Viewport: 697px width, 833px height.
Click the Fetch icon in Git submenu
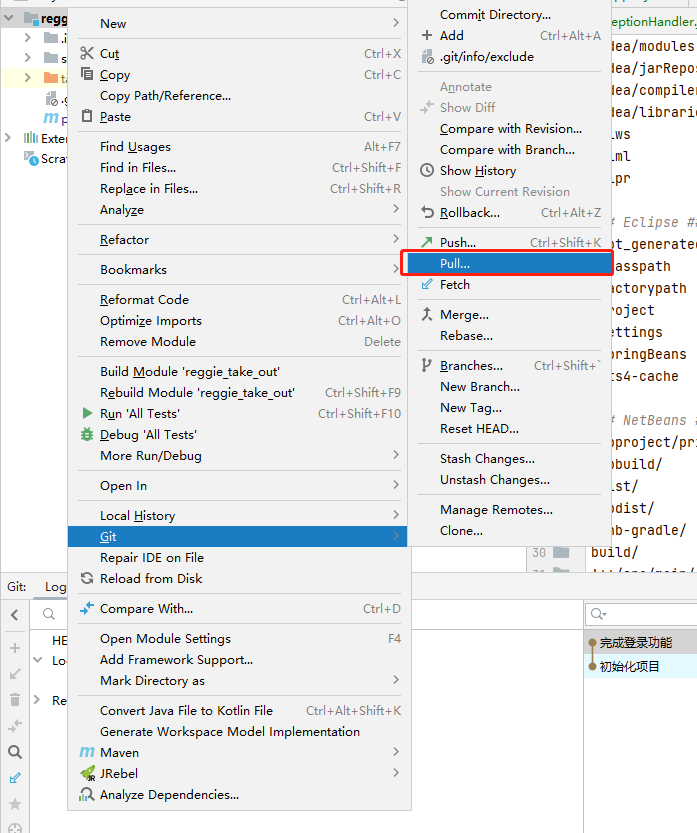pos(427,284)
